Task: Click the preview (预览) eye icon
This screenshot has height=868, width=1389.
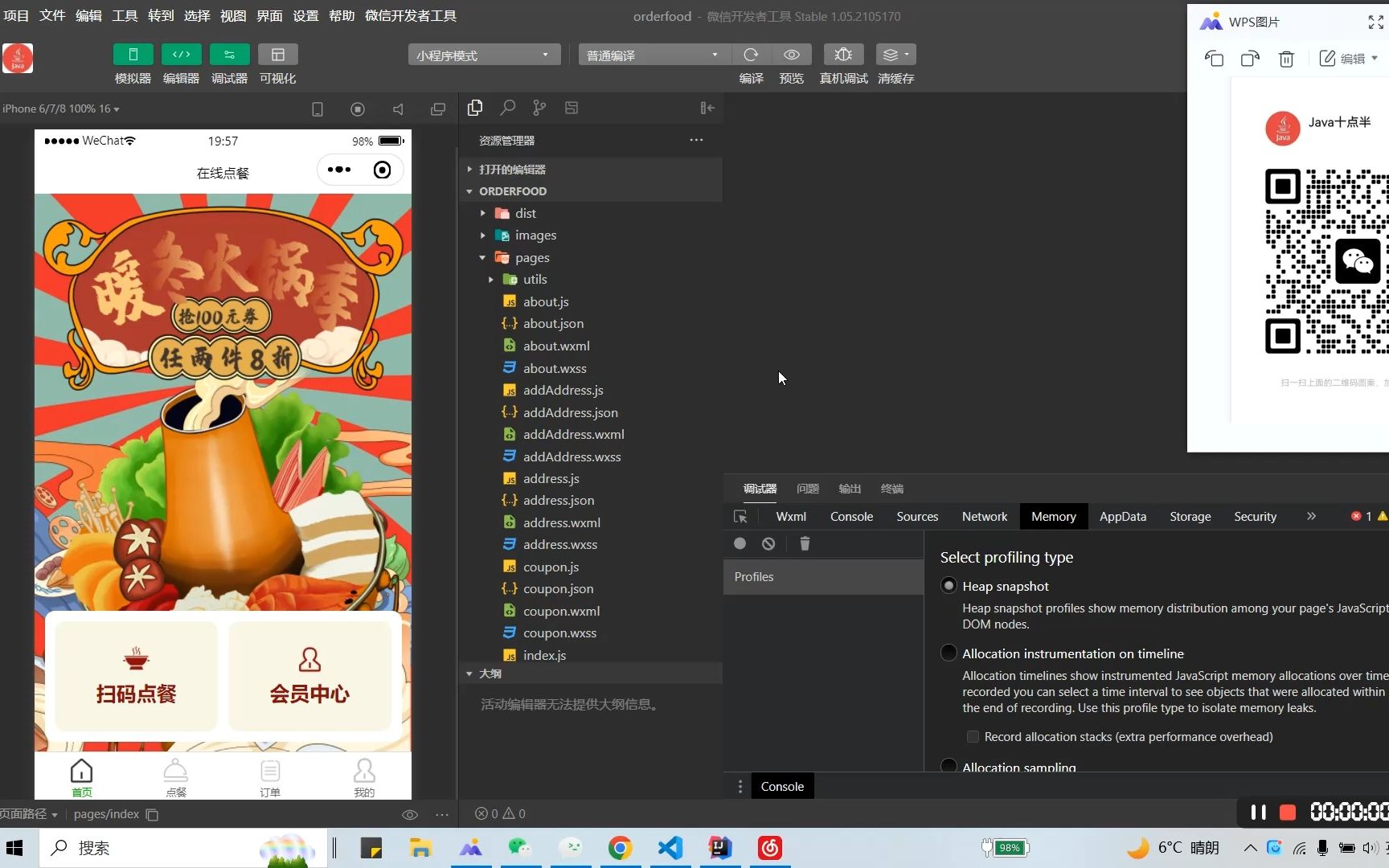Action: pyautogui.click(x=792, y=55)
